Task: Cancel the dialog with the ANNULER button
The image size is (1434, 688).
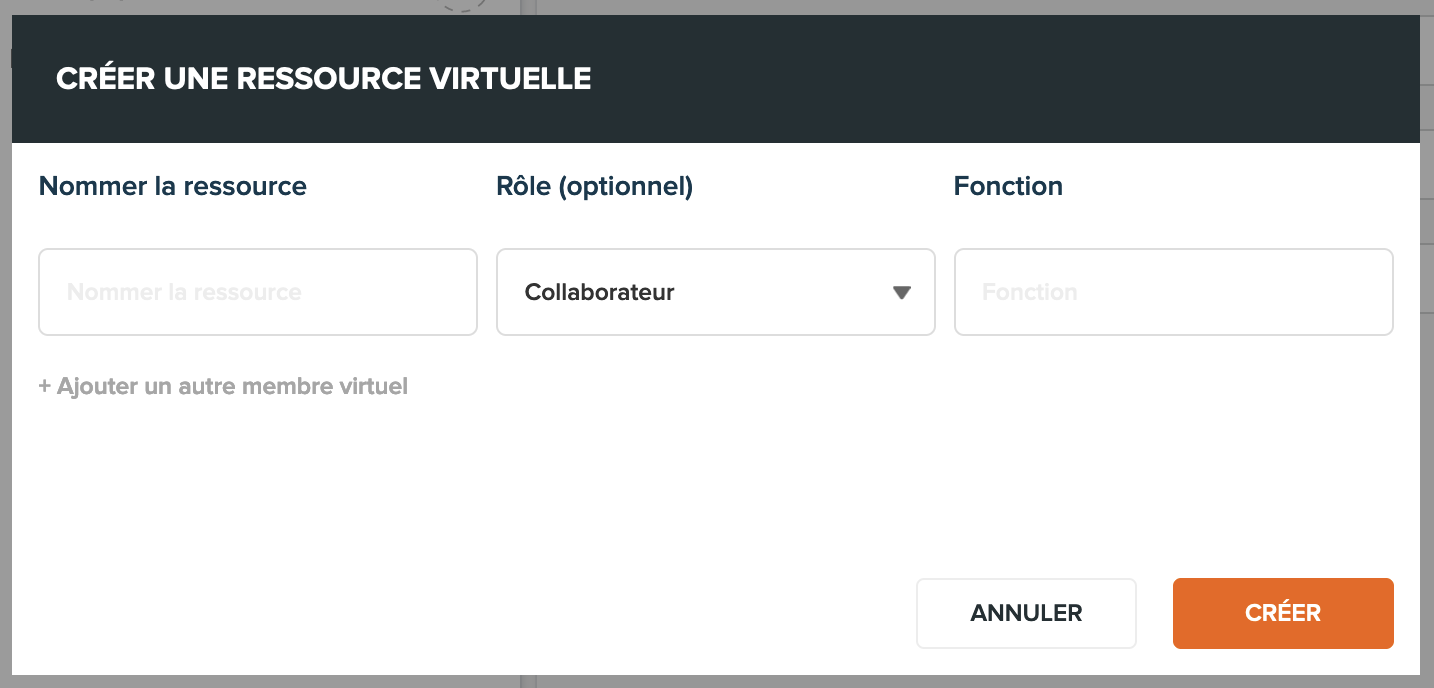Action: click(1026, 613)
